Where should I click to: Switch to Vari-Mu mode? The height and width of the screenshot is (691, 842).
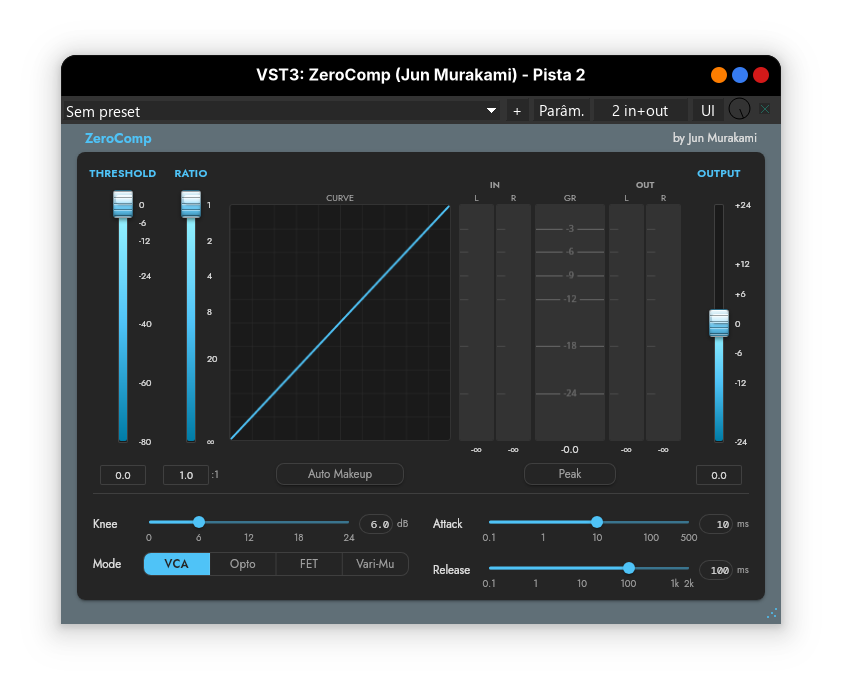[x=375, y=564]
